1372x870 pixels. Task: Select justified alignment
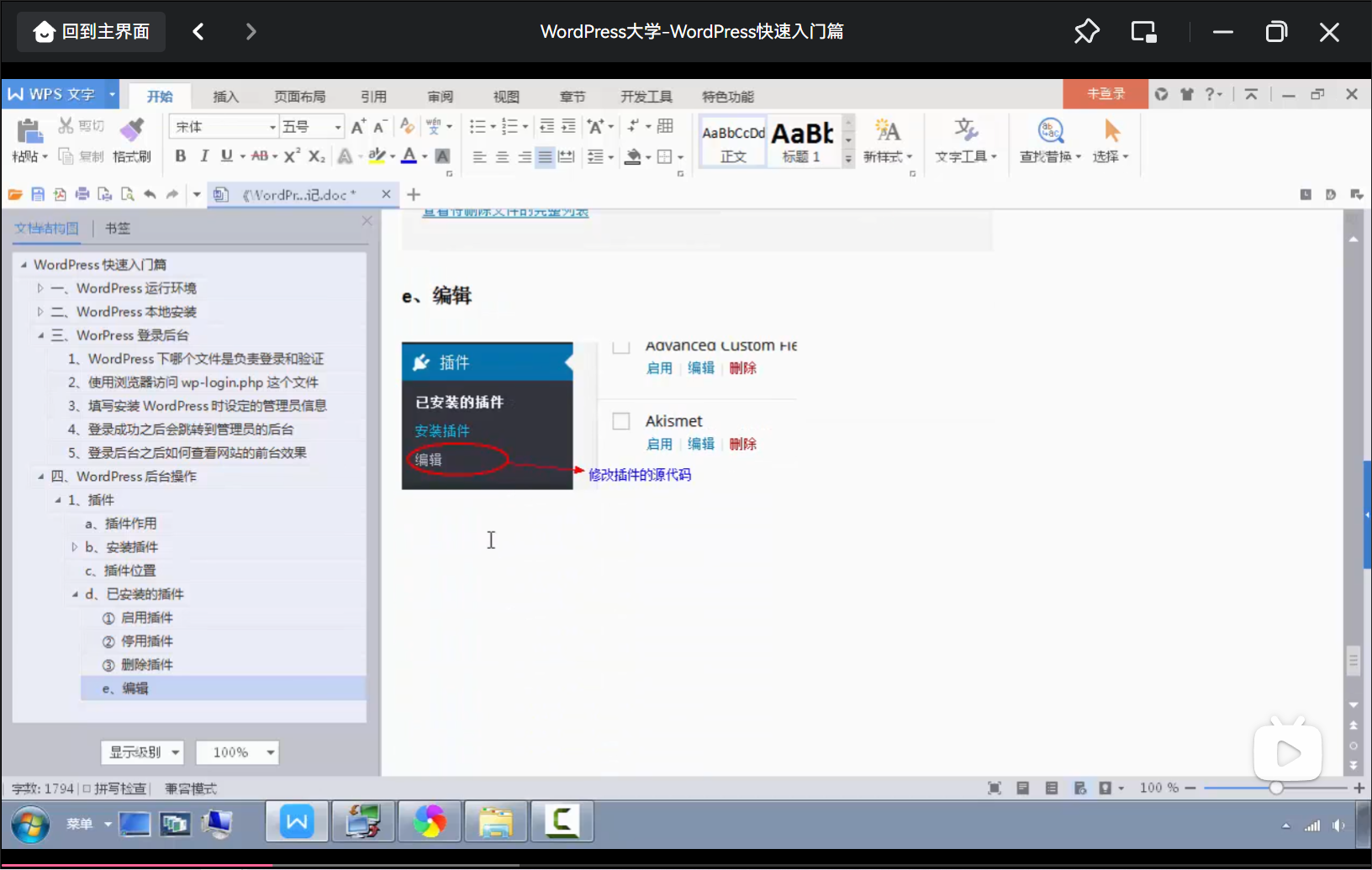545,157
